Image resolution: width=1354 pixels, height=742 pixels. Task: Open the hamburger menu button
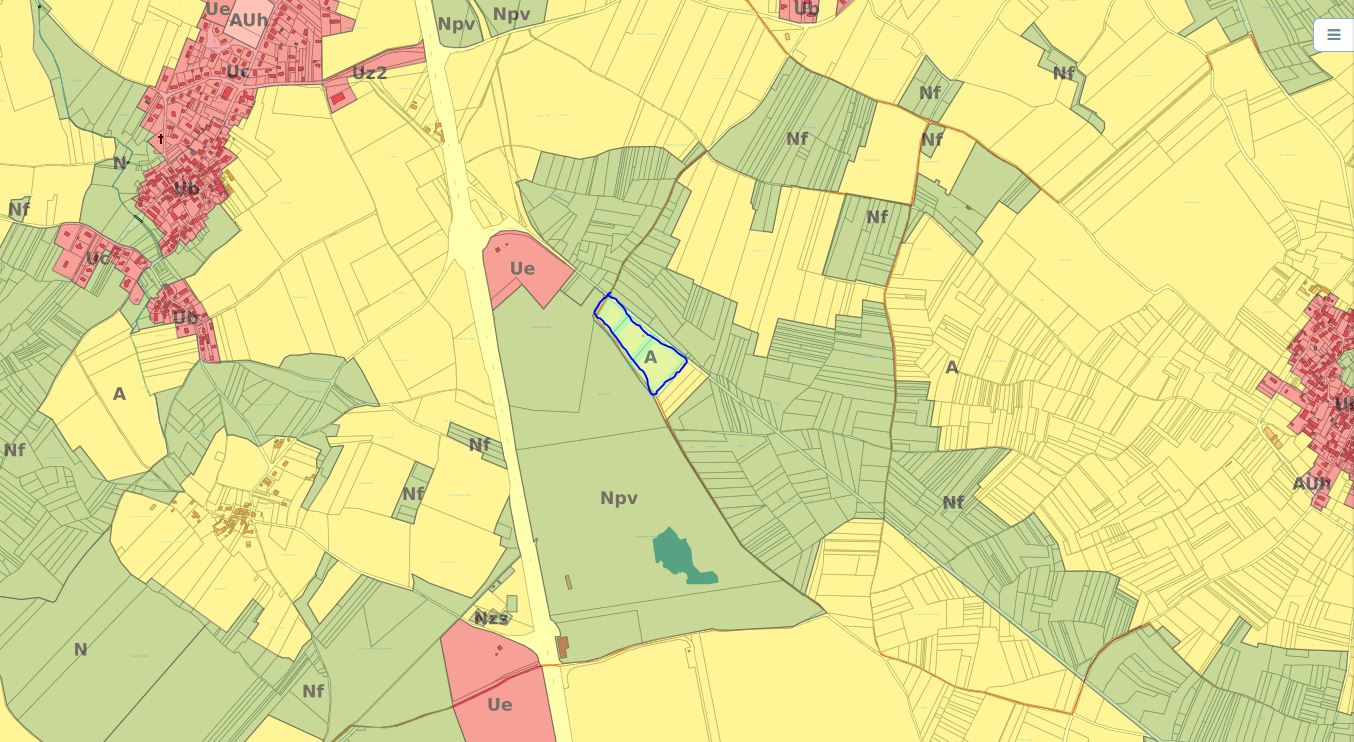1333,35
